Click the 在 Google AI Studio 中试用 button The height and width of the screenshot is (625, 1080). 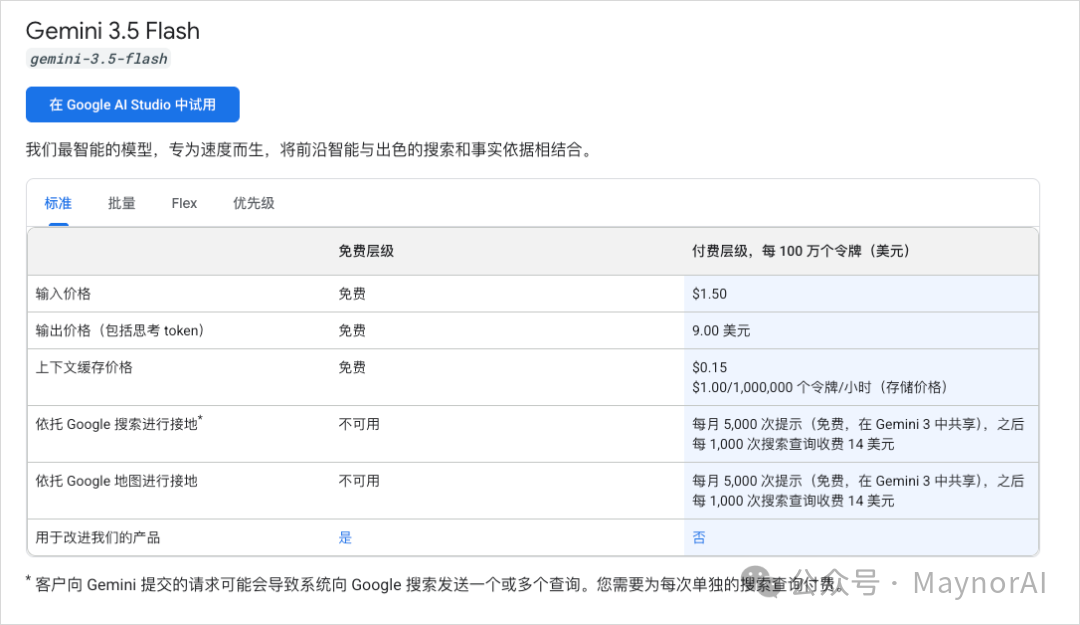(x=133, y=105)
